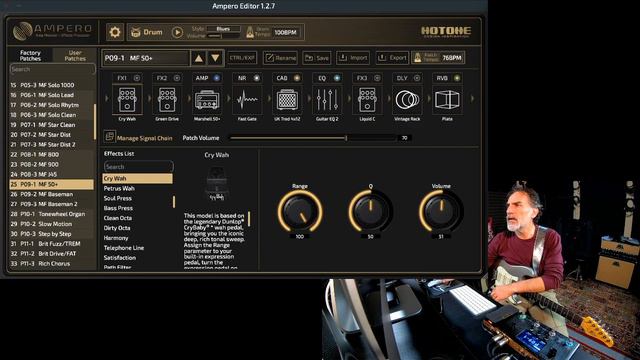The image size is (640, 360).
Task: Click the 100BPM drum tempo value
Action: tap(286, 32)
